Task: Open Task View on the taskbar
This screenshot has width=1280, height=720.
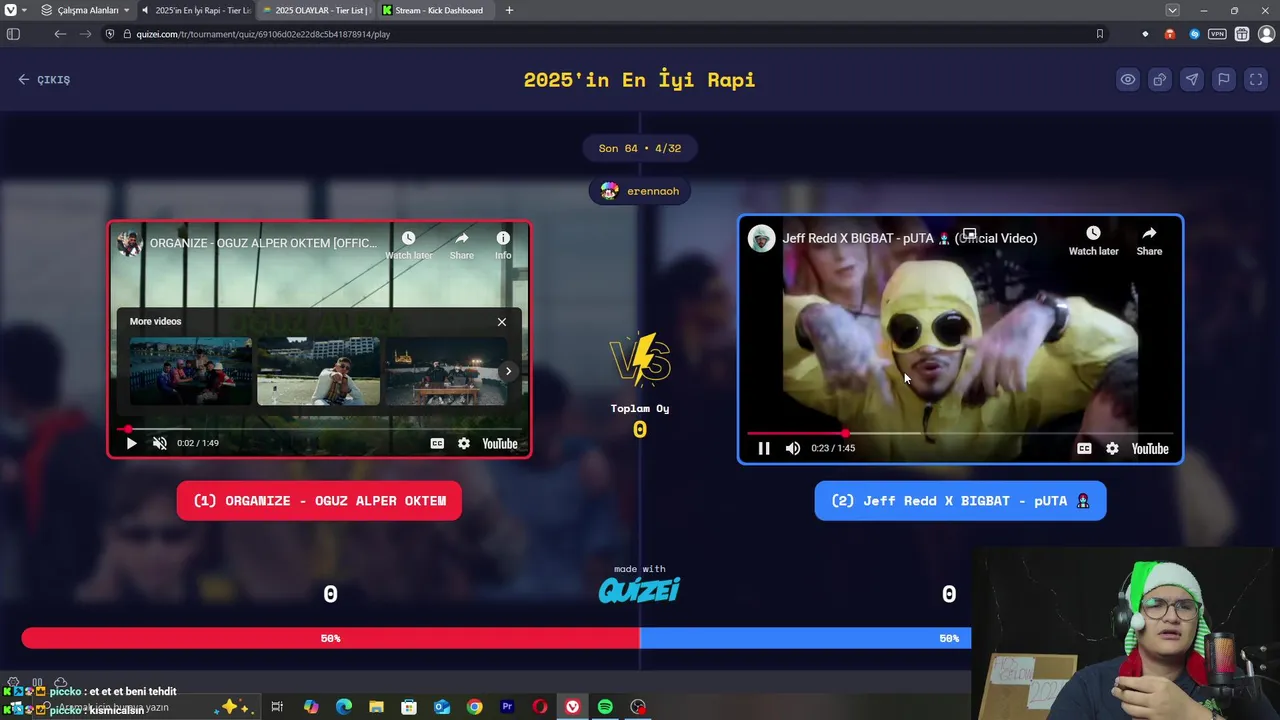Action: pos(277,707)
